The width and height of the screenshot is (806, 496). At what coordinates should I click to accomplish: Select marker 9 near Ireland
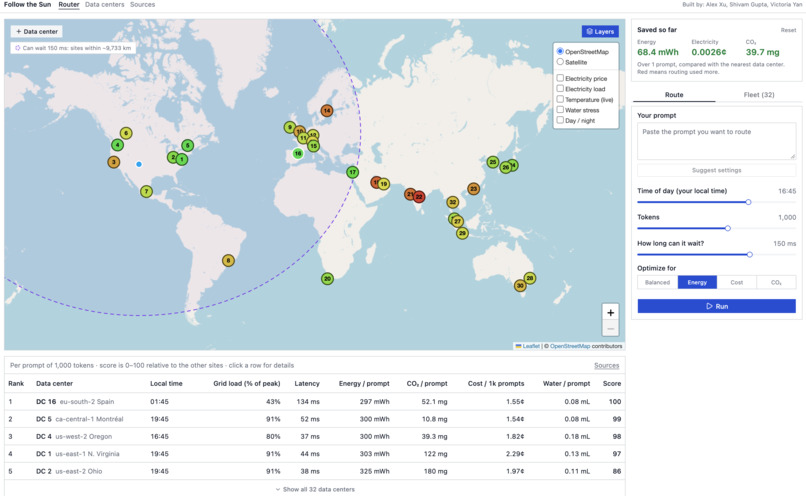click(290, 127)
